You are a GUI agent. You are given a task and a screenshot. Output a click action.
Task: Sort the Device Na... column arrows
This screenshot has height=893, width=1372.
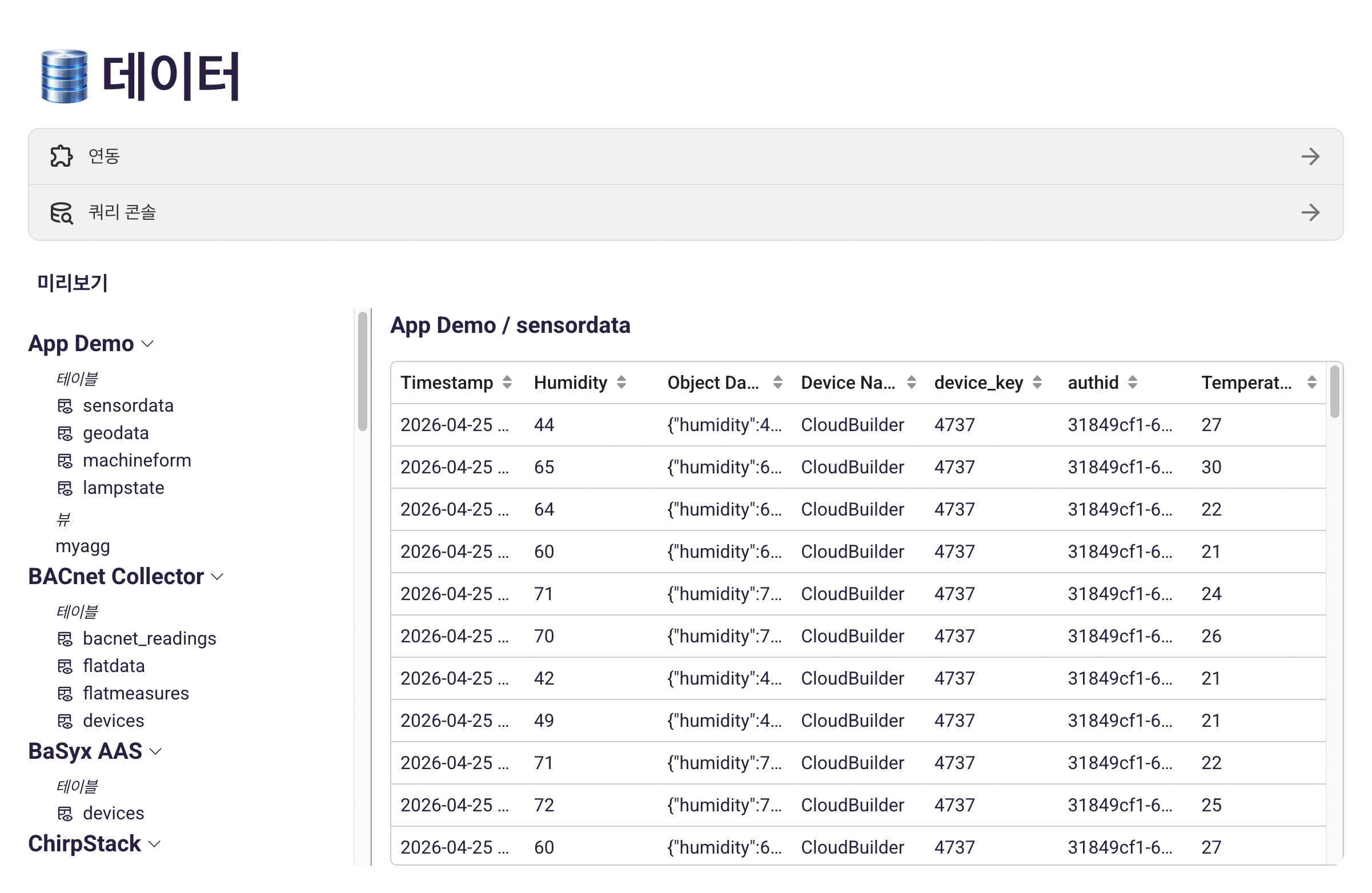[912, 383]
